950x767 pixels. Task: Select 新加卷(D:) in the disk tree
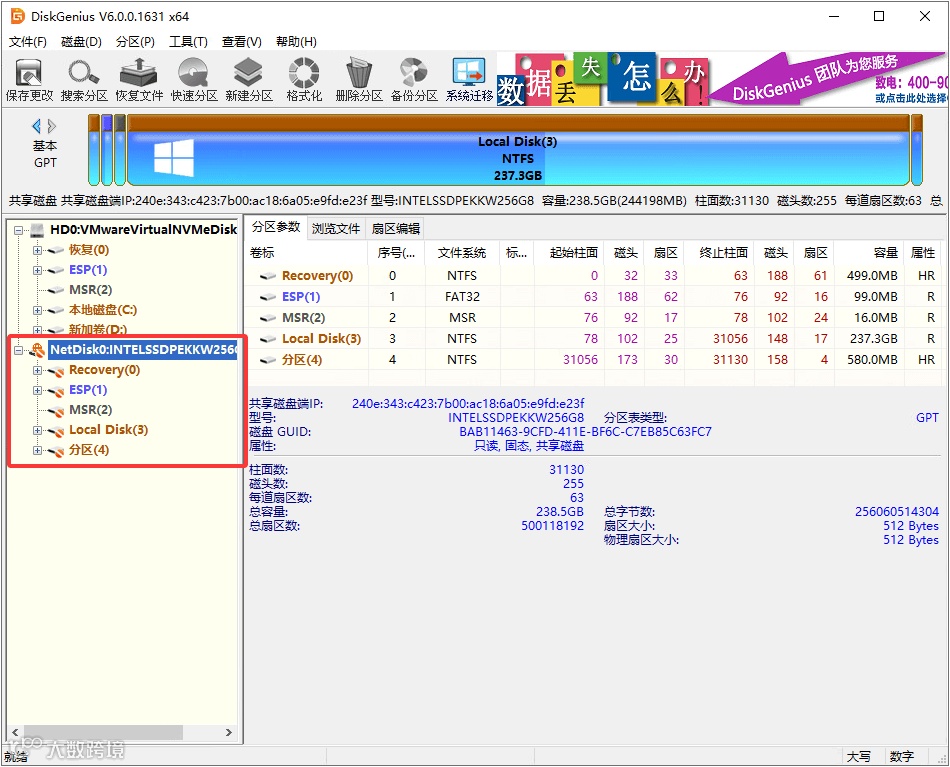pos(98,330)
